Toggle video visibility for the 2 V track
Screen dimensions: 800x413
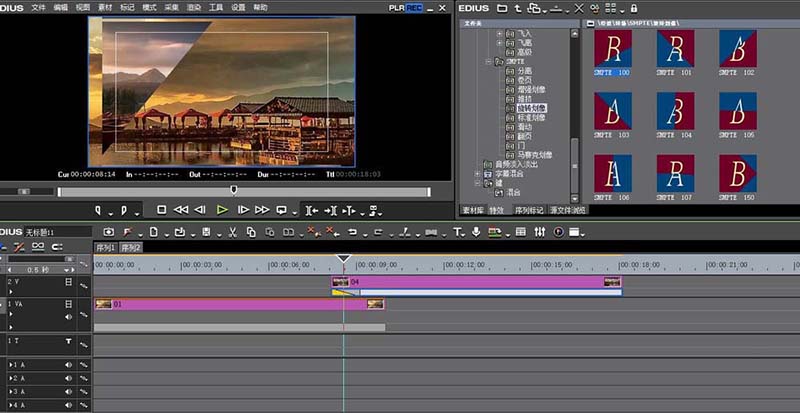tap(68, 282)
